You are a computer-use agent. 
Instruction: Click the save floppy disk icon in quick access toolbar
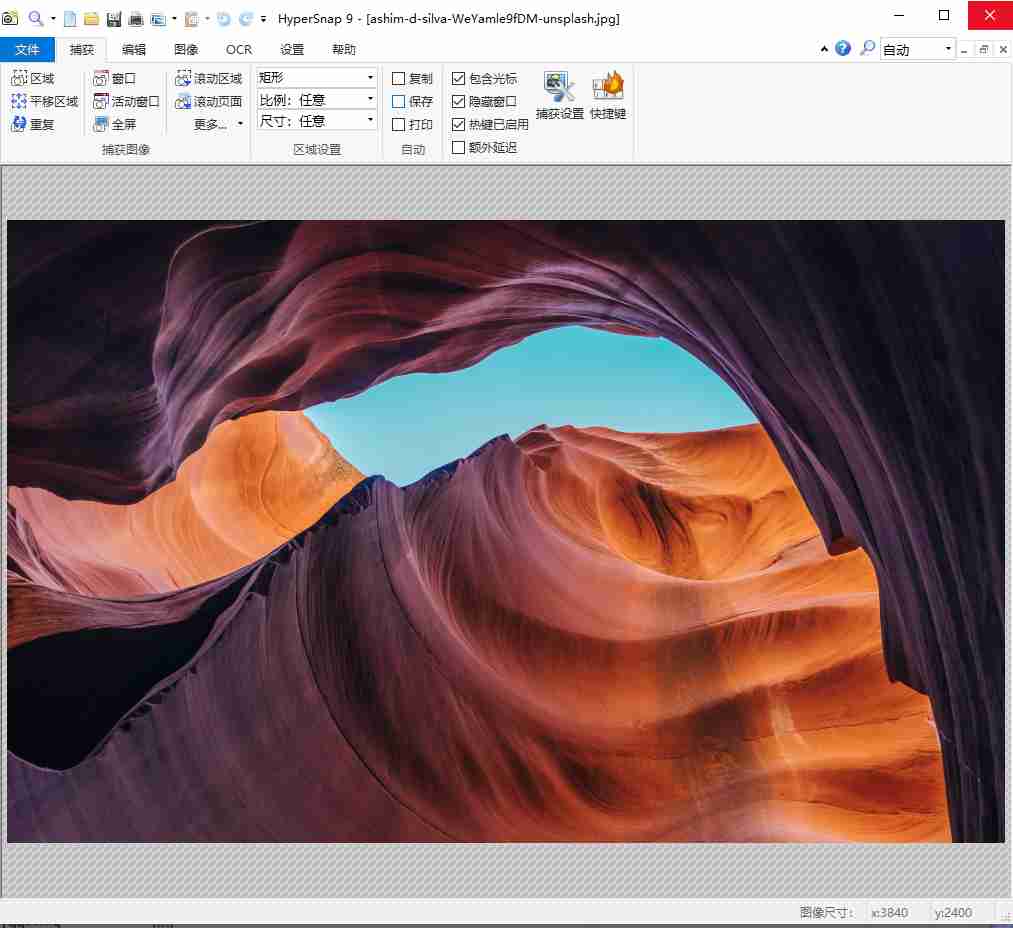click(114, 19)
